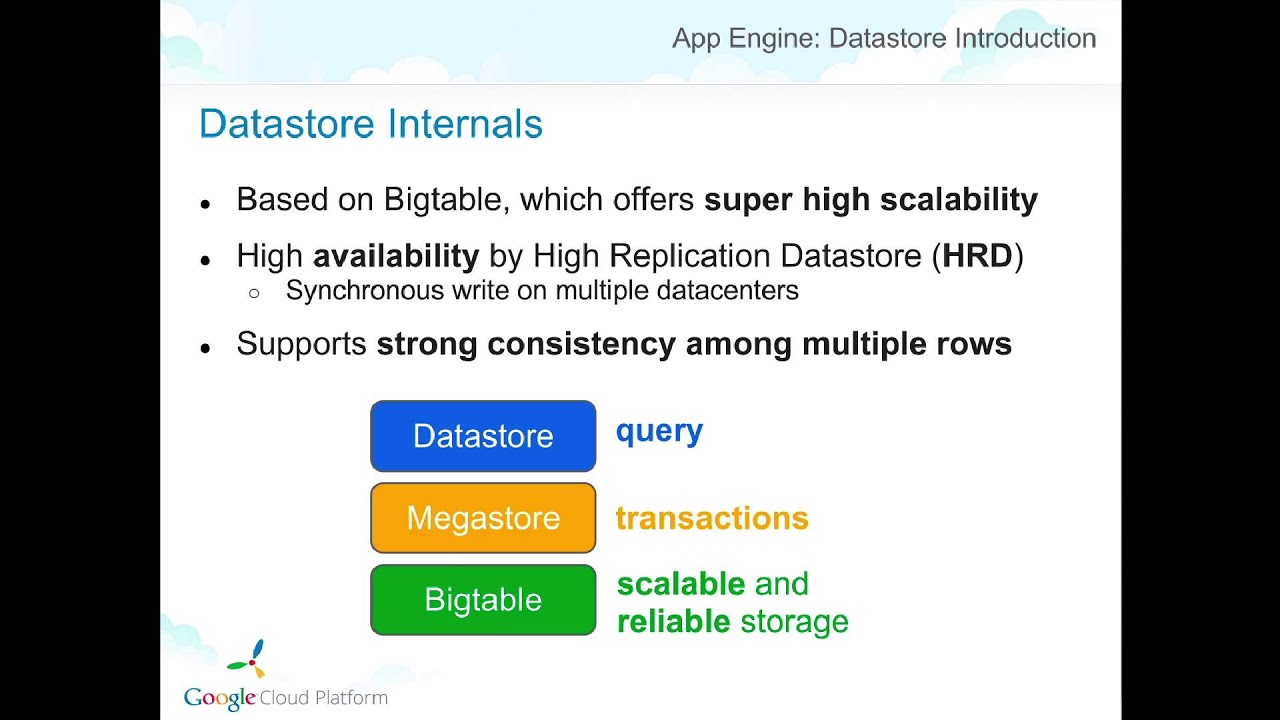Click the bold "strong consistency among multiple rows" text
1280x720 pixels.
[x=694, y=344]
